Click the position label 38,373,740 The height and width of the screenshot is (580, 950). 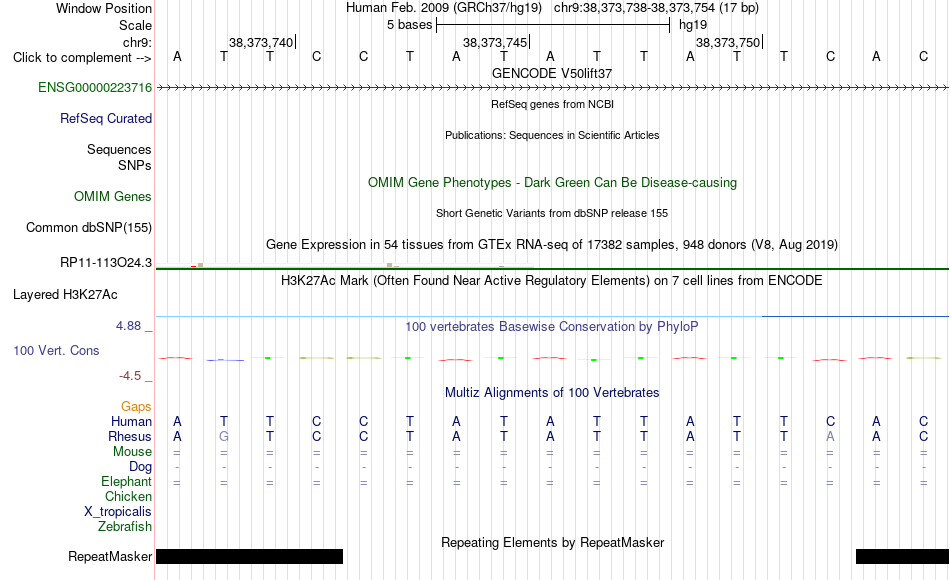pos(261,42)
